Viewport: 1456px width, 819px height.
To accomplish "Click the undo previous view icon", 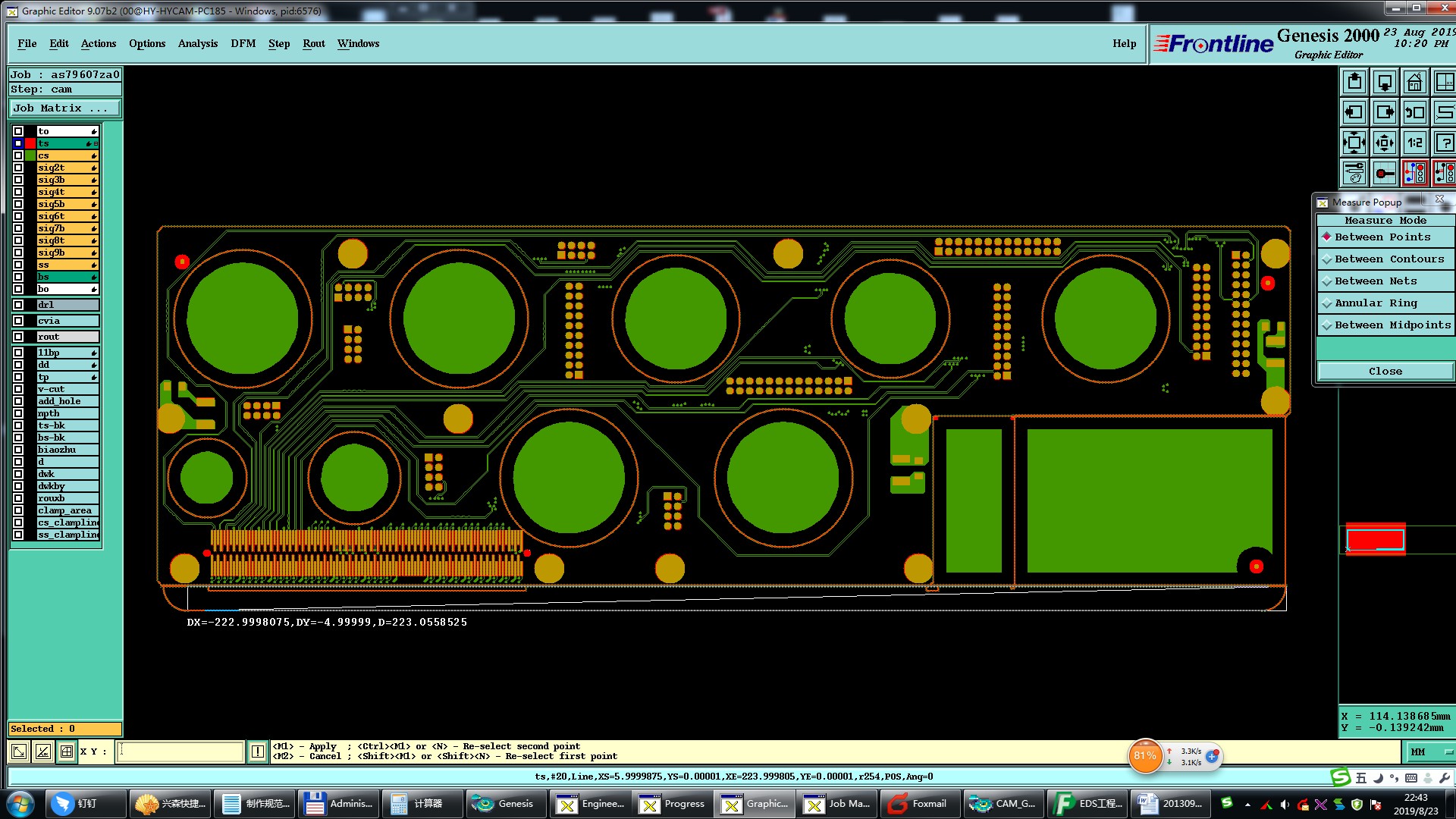I will pos(1414,112).
